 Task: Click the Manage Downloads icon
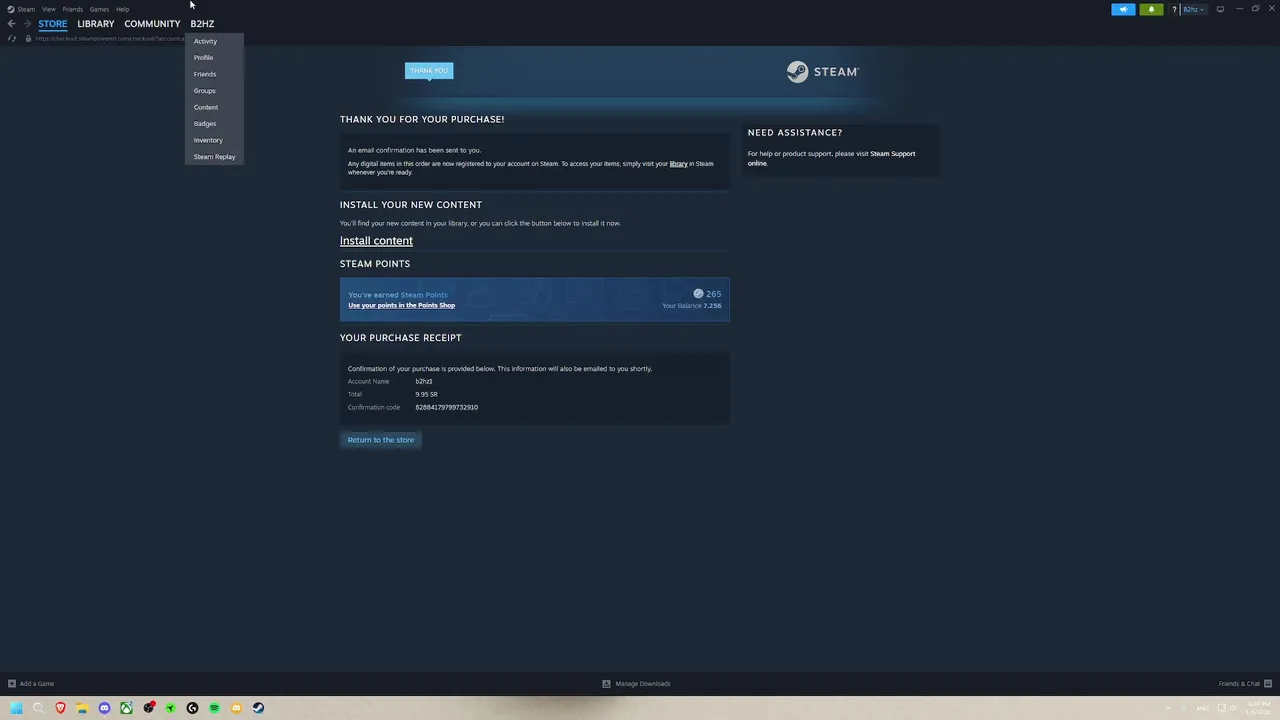coord(606,684)
